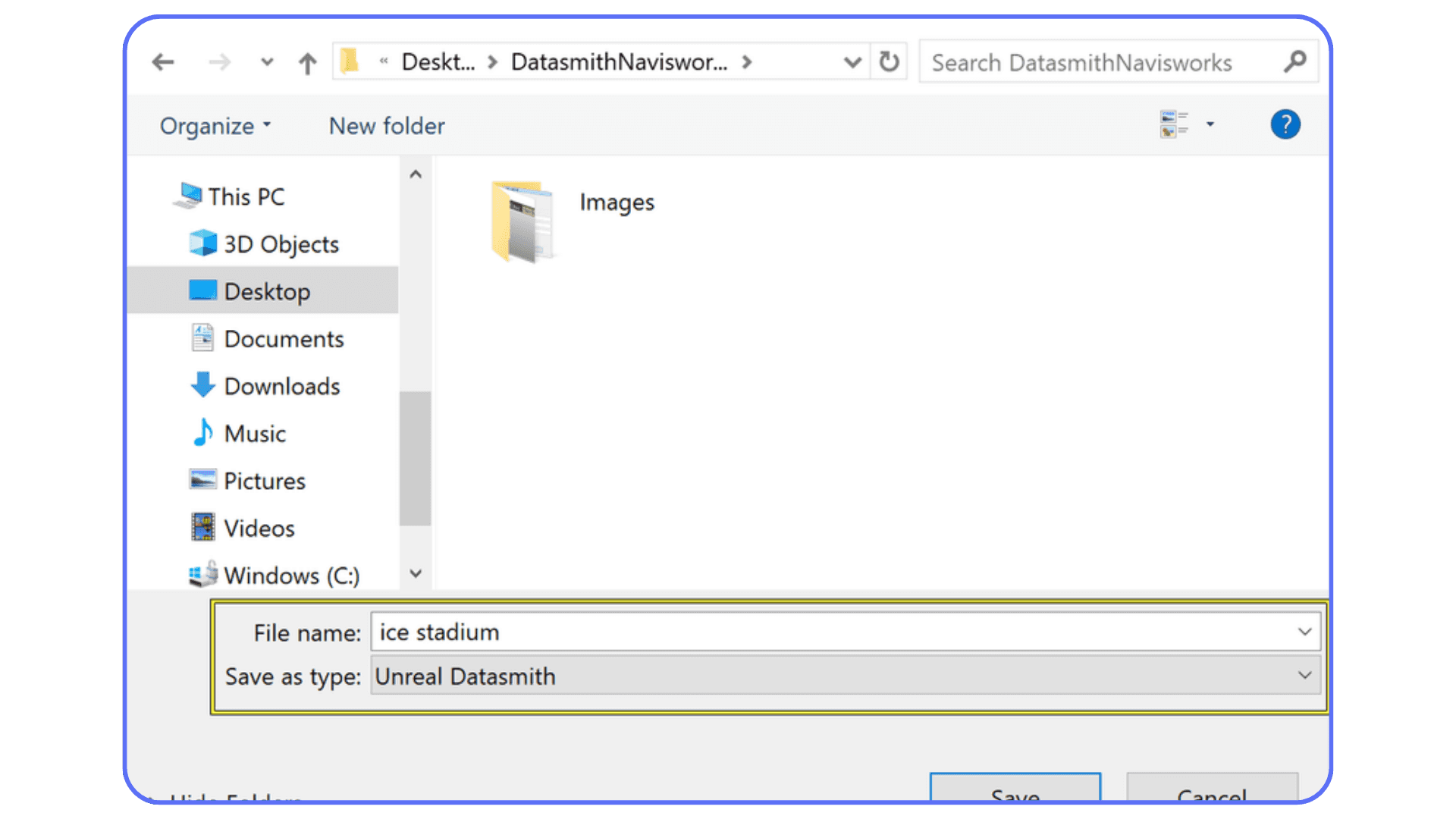Click navigation pane scroll up arrow

tap(416, 174)
